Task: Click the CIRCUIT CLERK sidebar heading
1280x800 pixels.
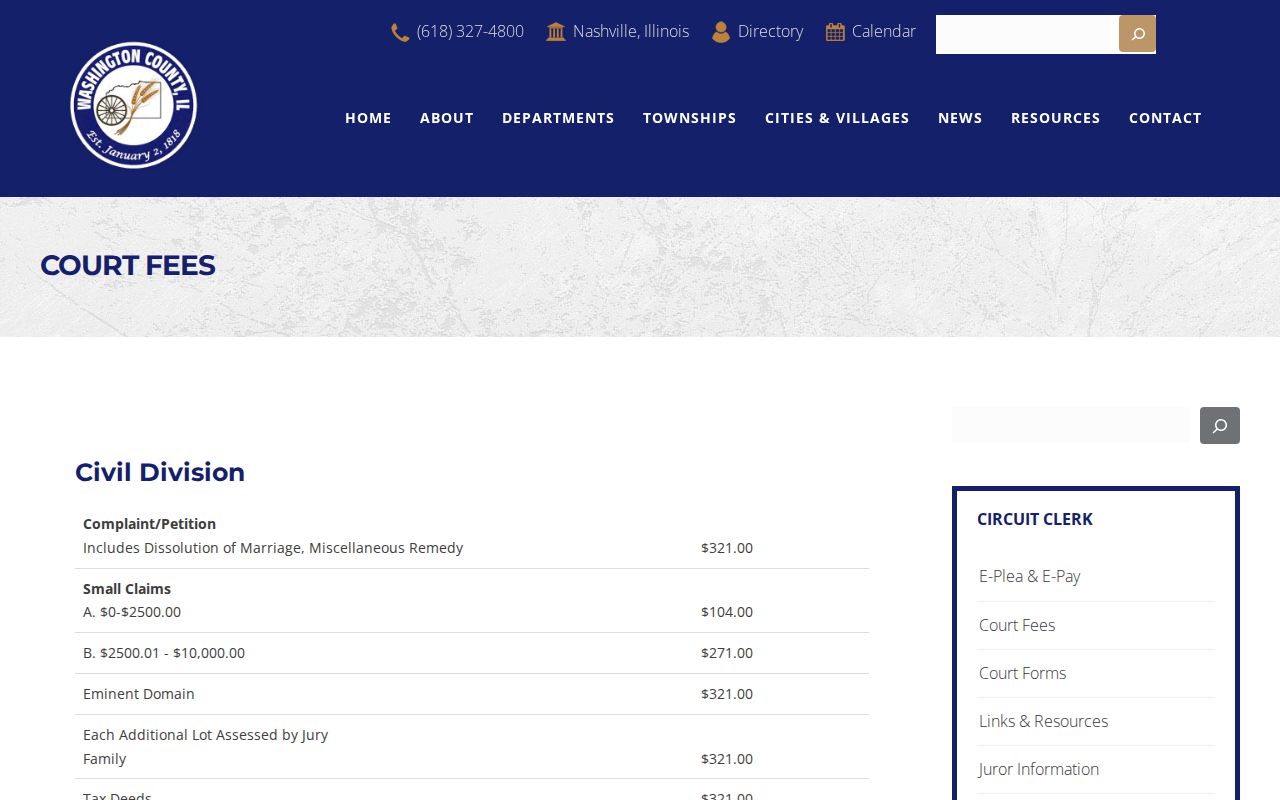Action: 1035,519
